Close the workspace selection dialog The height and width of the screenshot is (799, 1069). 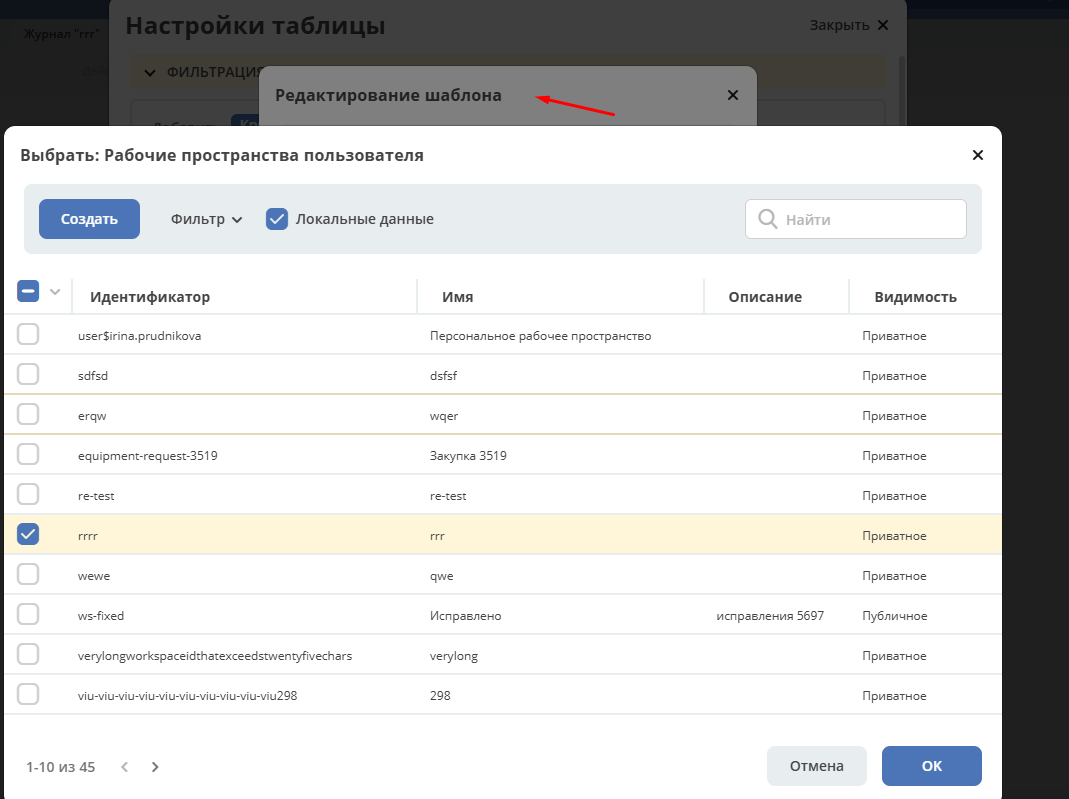(x=977, y=155)
